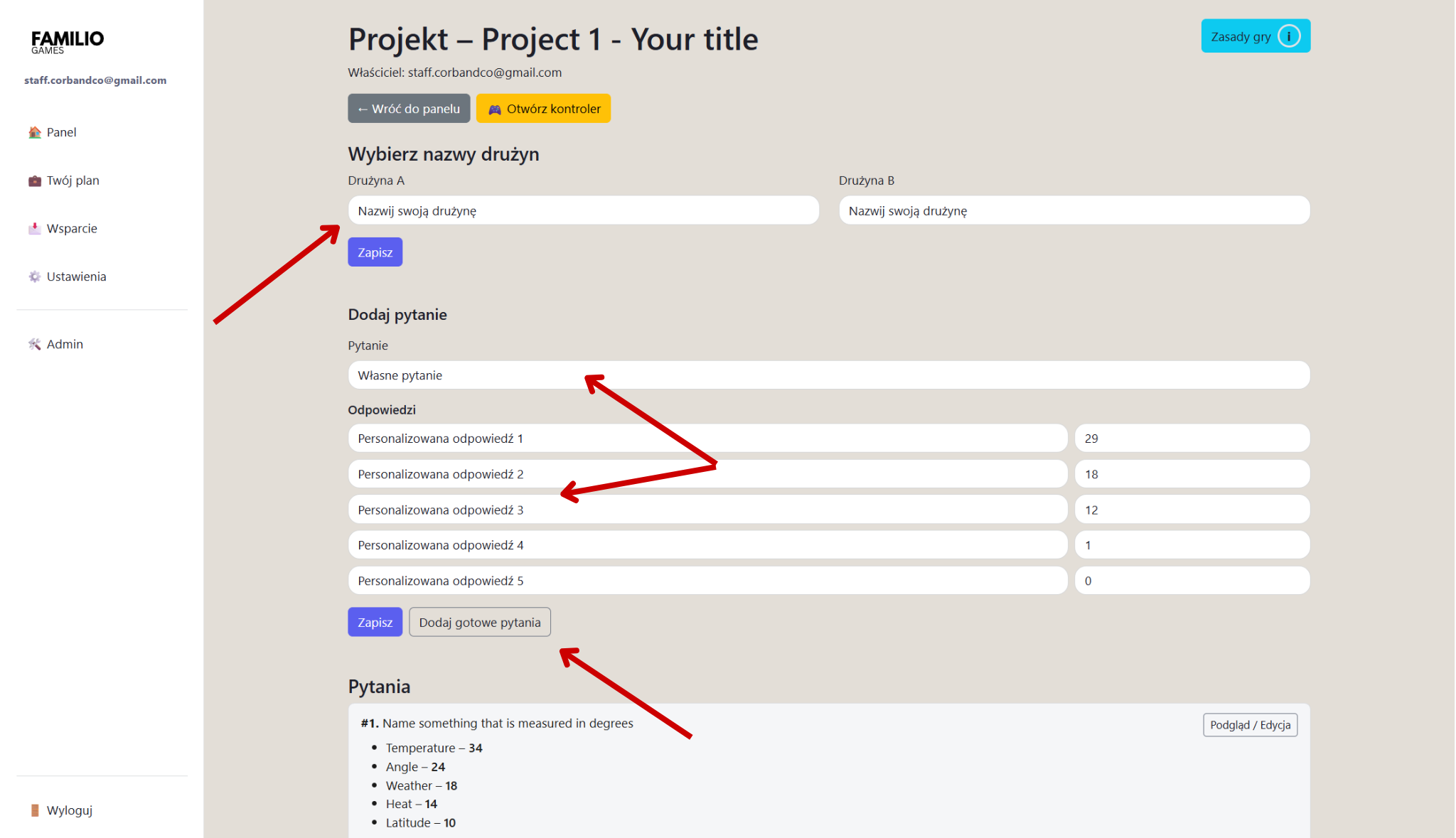Open Podgląd / Edycja for question 1
Image resolution: width=1456 pixels, height=838 pixels.
1250,725
